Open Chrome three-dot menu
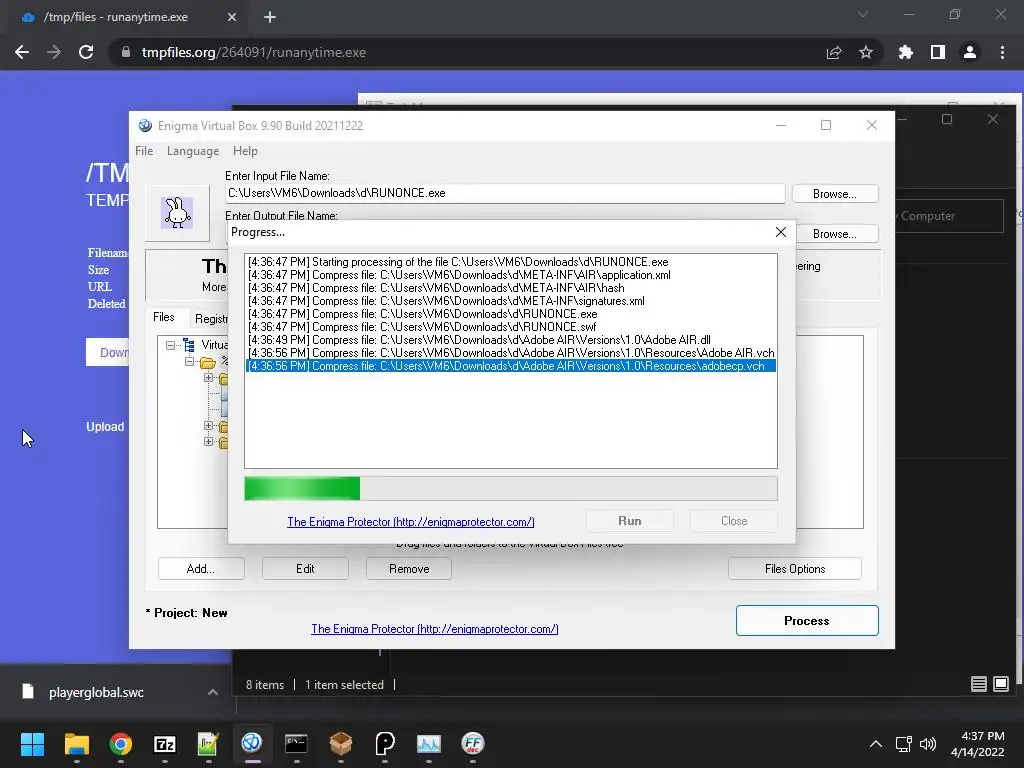Viewport: 1024px width, 768px height. click(x=1002, y=52)
